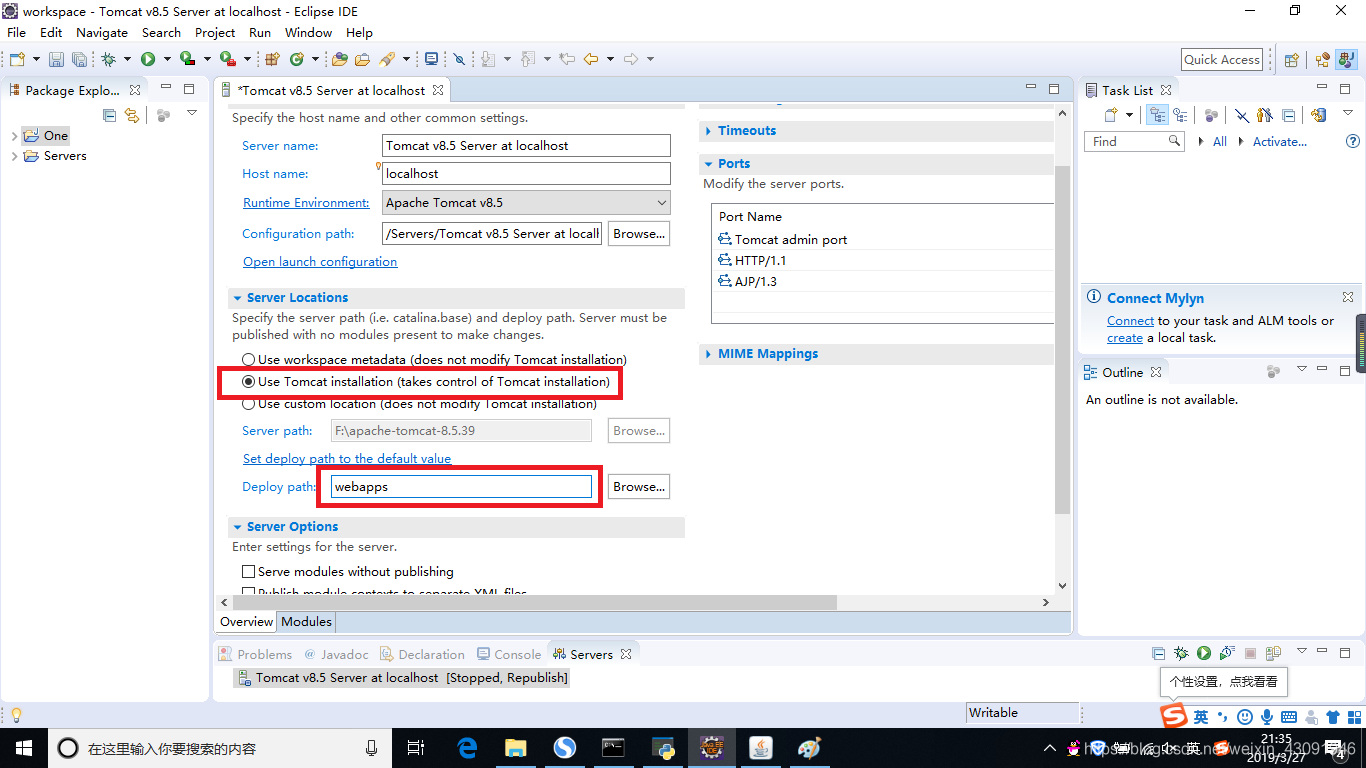Click the Server name input field
This screenshot has height=768, width=1366.
click(x=526, y=145)
